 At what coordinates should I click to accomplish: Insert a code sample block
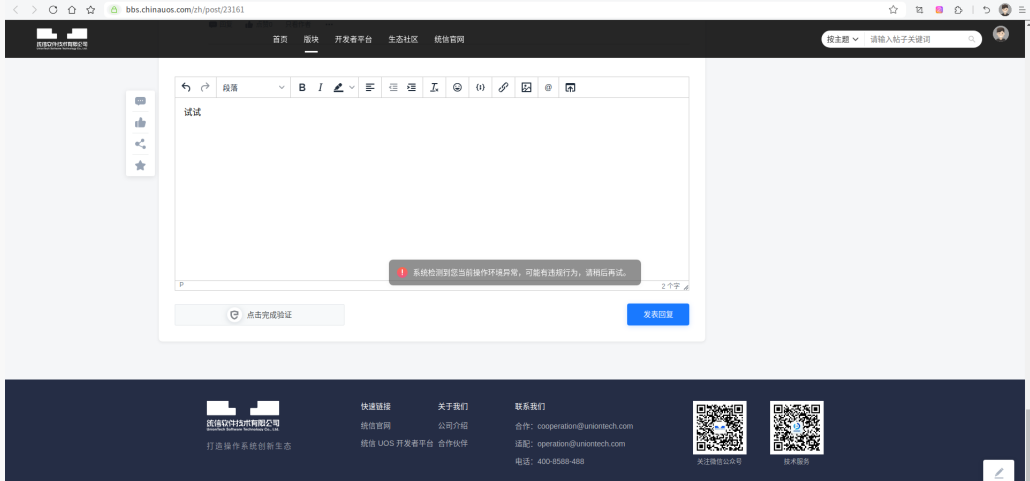[x=480, y=87]
